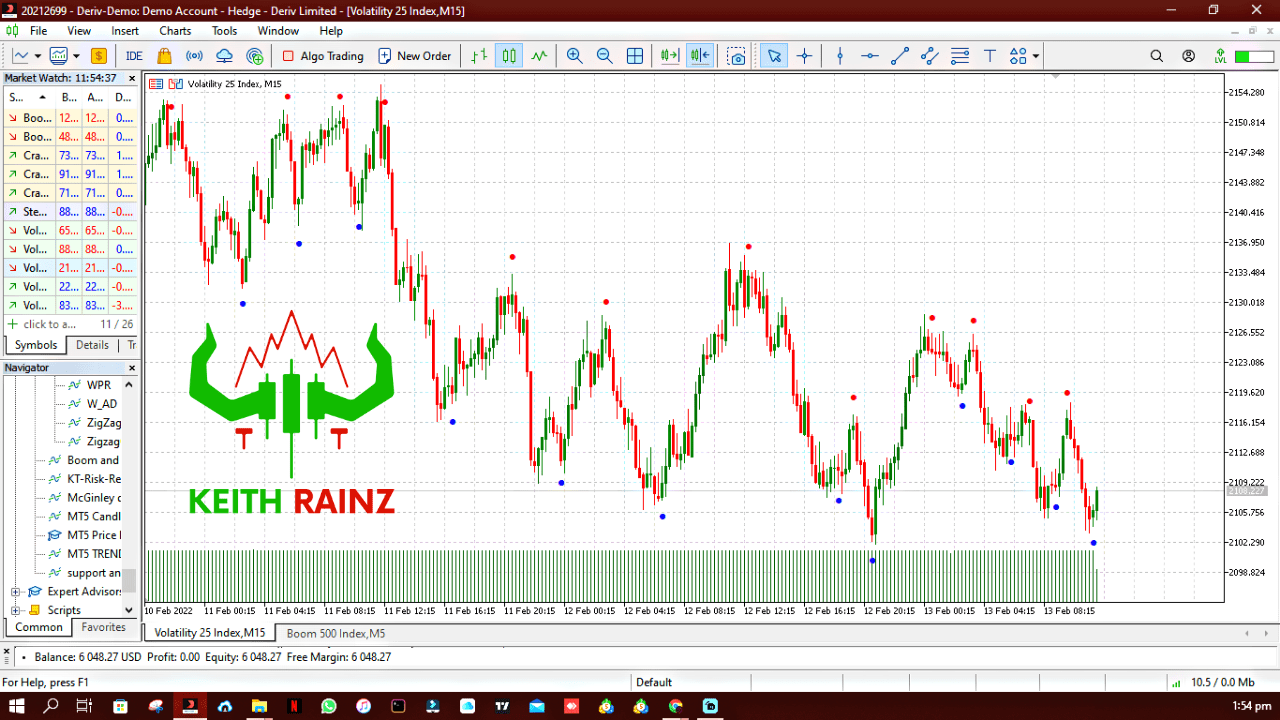Select the W_AD indicator in Navigator
The image size is (1280, 720).
tap(101, 403)
